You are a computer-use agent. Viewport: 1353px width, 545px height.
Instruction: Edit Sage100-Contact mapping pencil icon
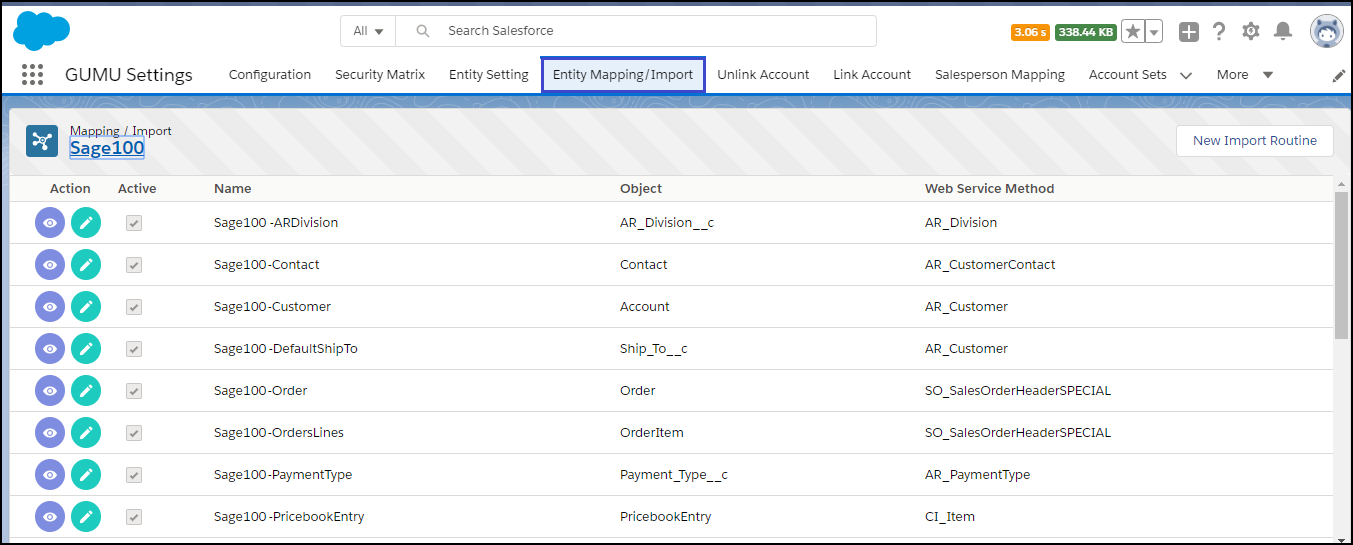86,265
